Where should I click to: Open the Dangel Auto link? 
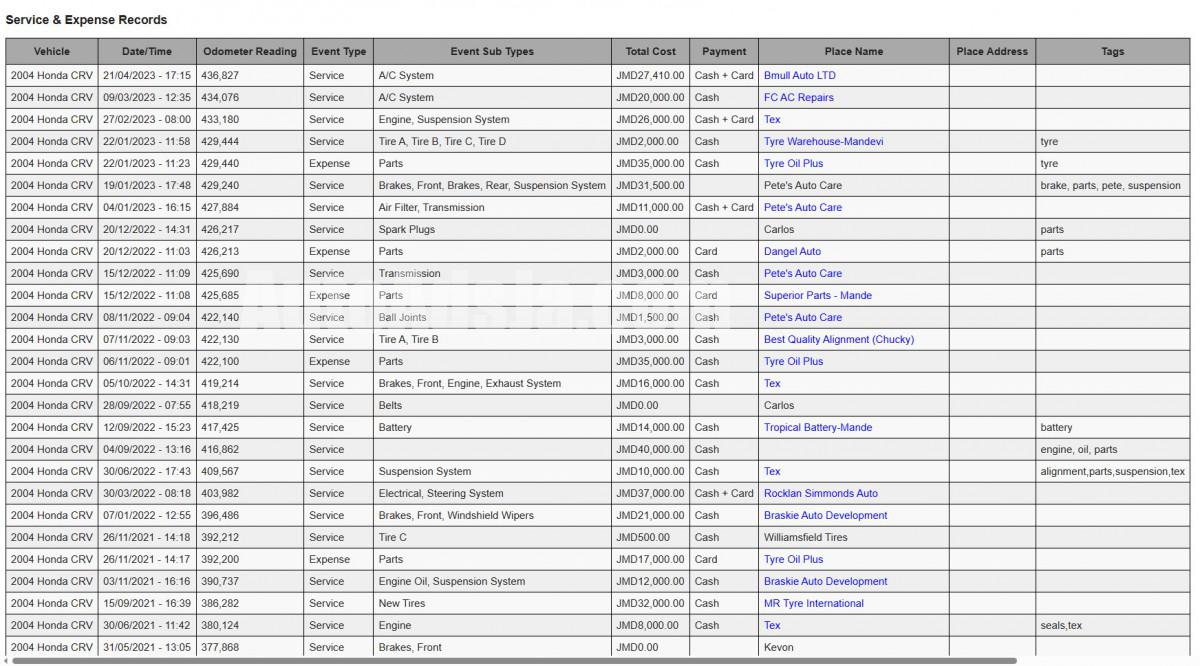(792, 251)
